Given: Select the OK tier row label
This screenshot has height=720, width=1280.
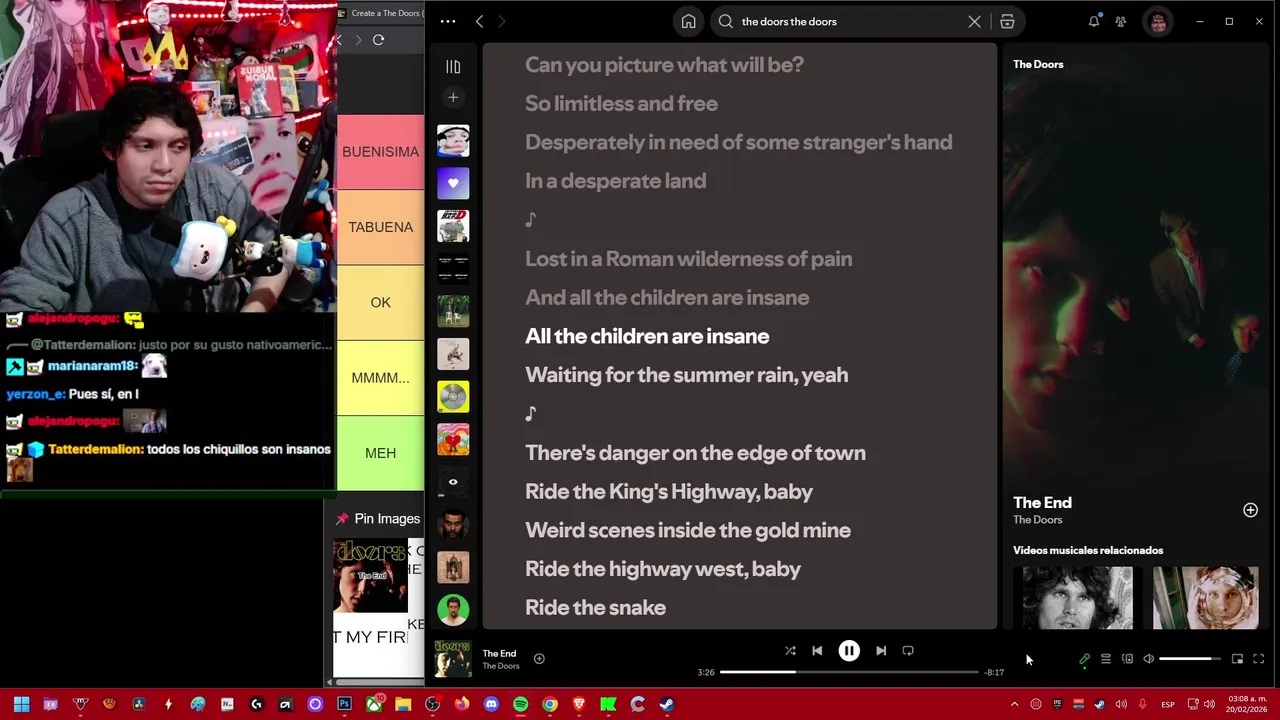Looking at the screenshot, I should click(380, 303).
